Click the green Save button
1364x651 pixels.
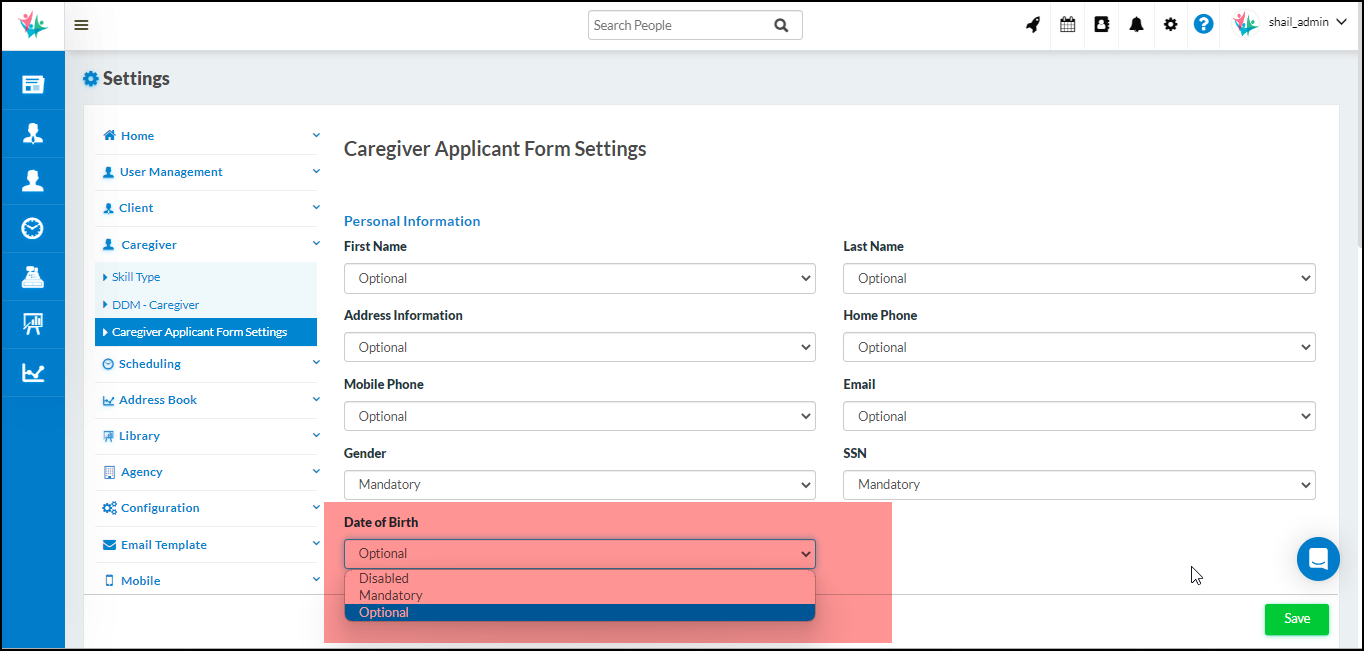click(x=1296, y=619)
